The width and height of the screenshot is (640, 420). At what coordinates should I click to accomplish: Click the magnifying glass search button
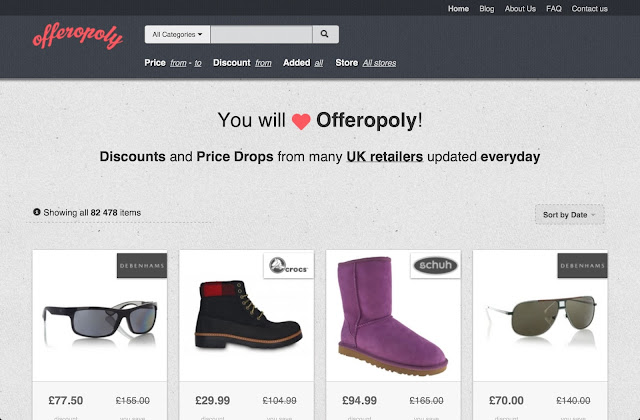[325, 34]
